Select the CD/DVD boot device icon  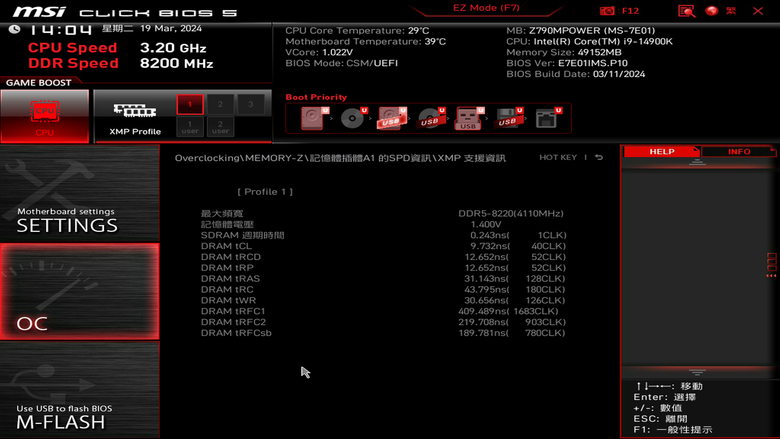[353, 118]
